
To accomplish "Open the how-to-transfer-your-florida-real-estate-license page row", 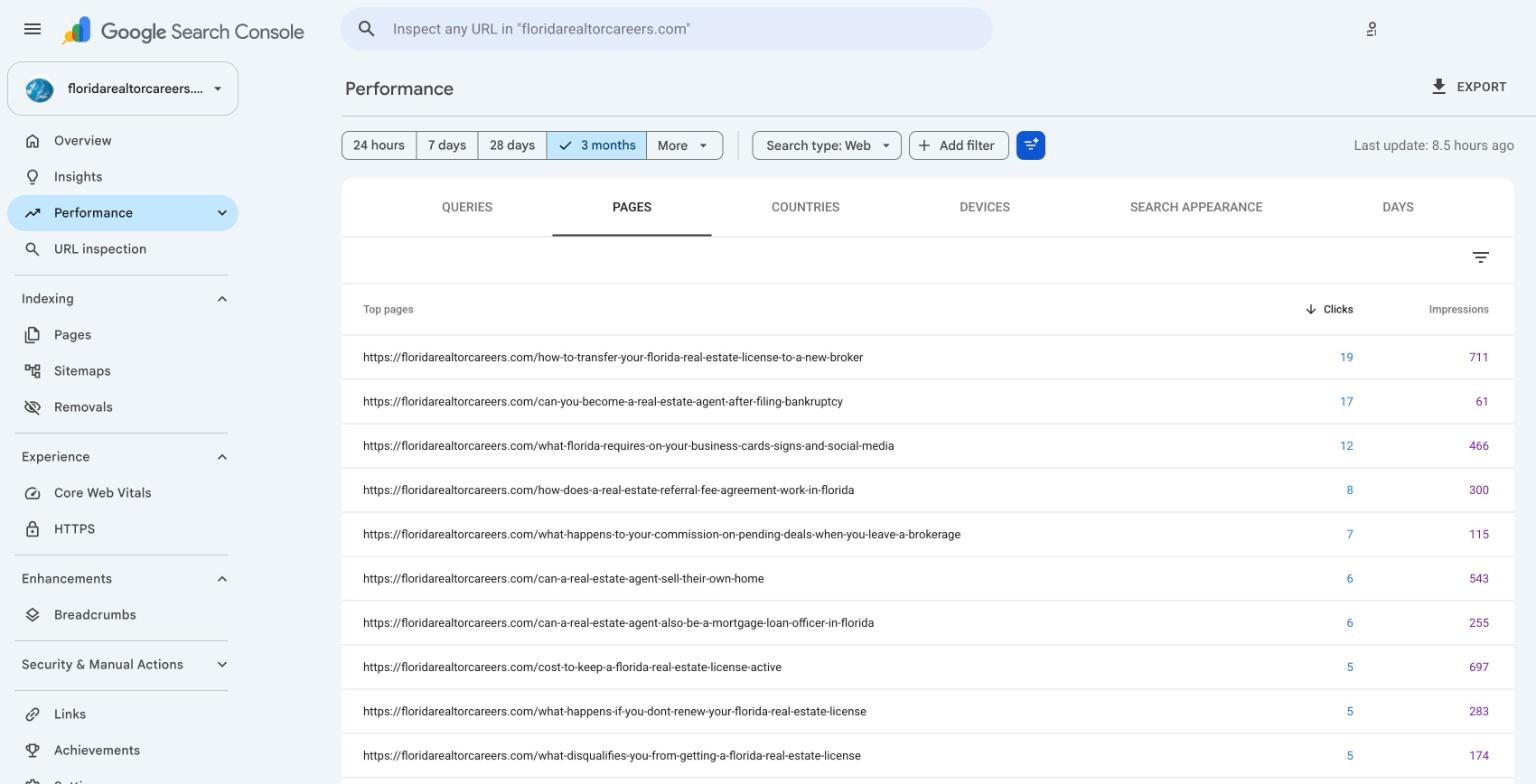I will (x=927, y=357).
